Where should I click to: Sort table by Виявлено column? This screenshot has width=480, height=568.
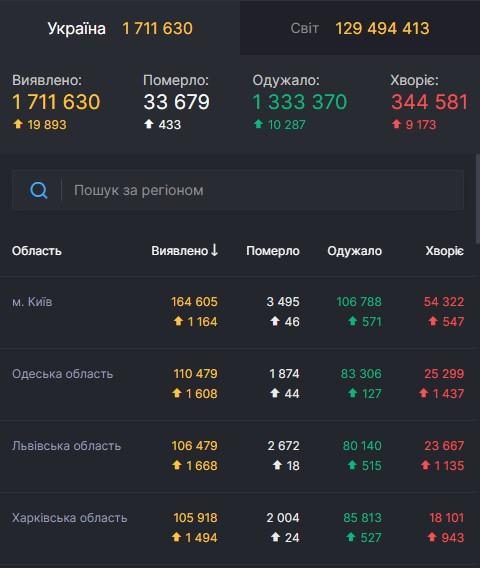pos(184,251)
